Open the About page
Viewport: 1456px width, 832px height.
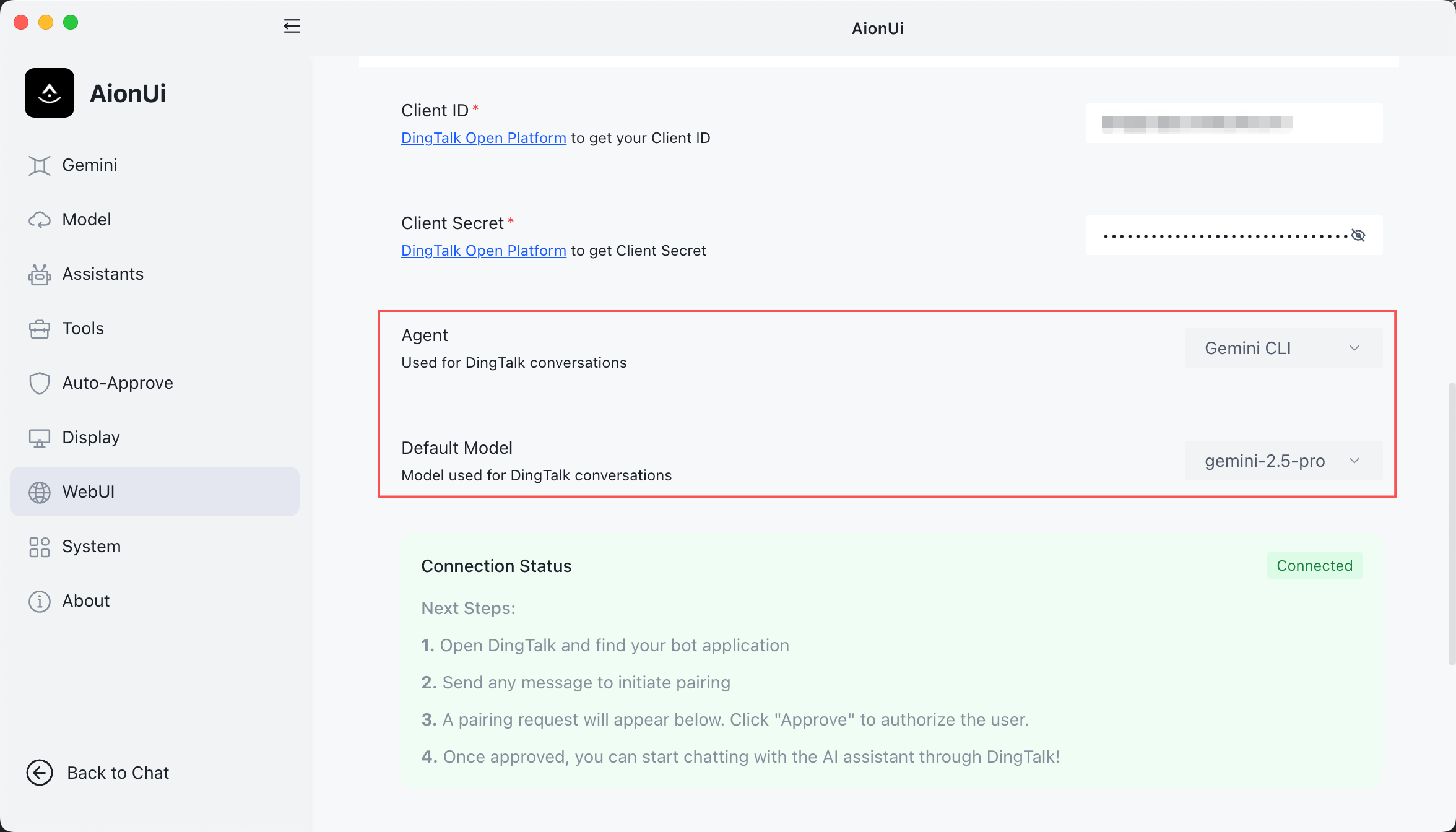click(155, 601)
